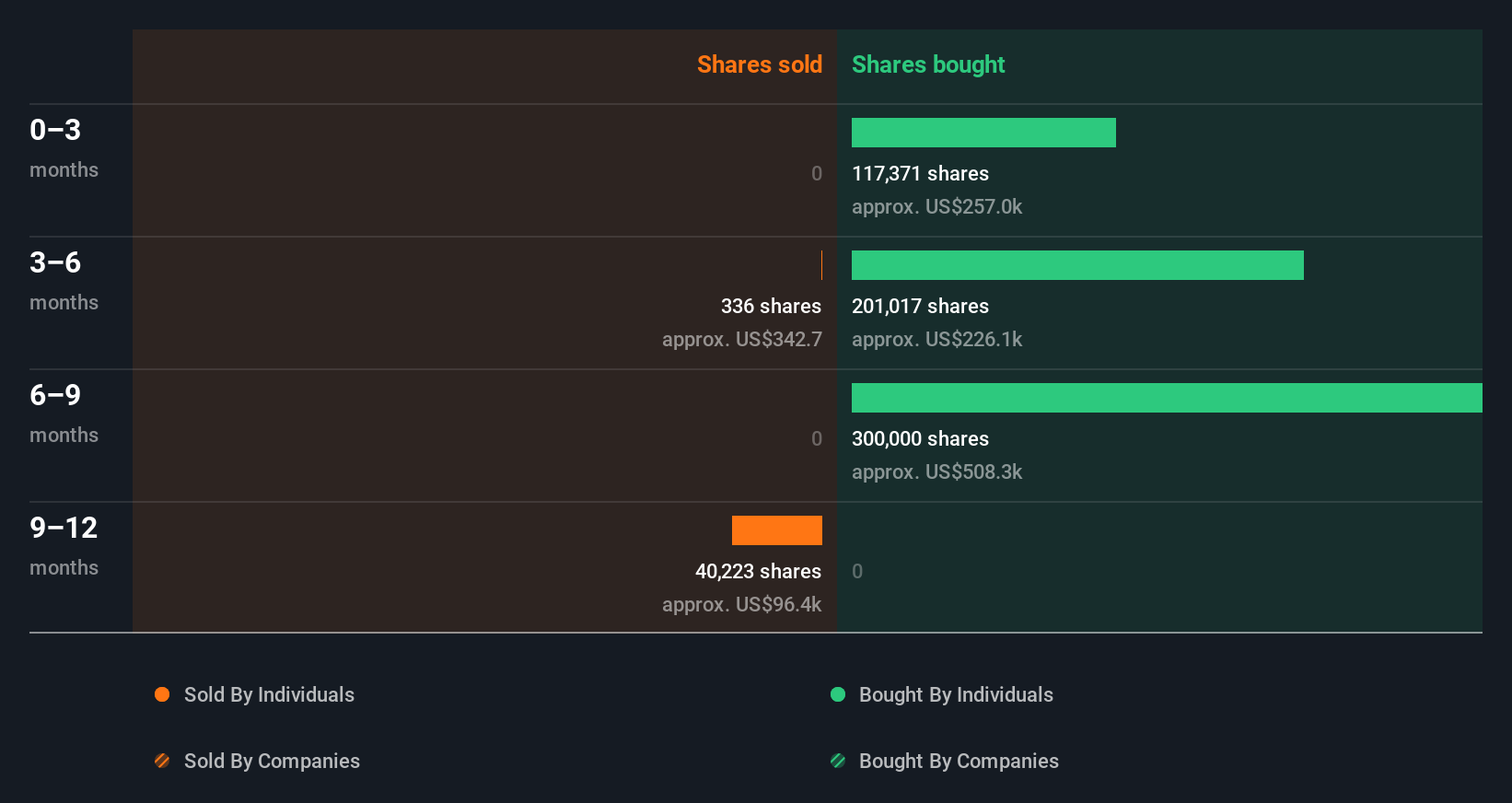
Task: Select the Bought By Individuals legend label
Action: (956, 694)
